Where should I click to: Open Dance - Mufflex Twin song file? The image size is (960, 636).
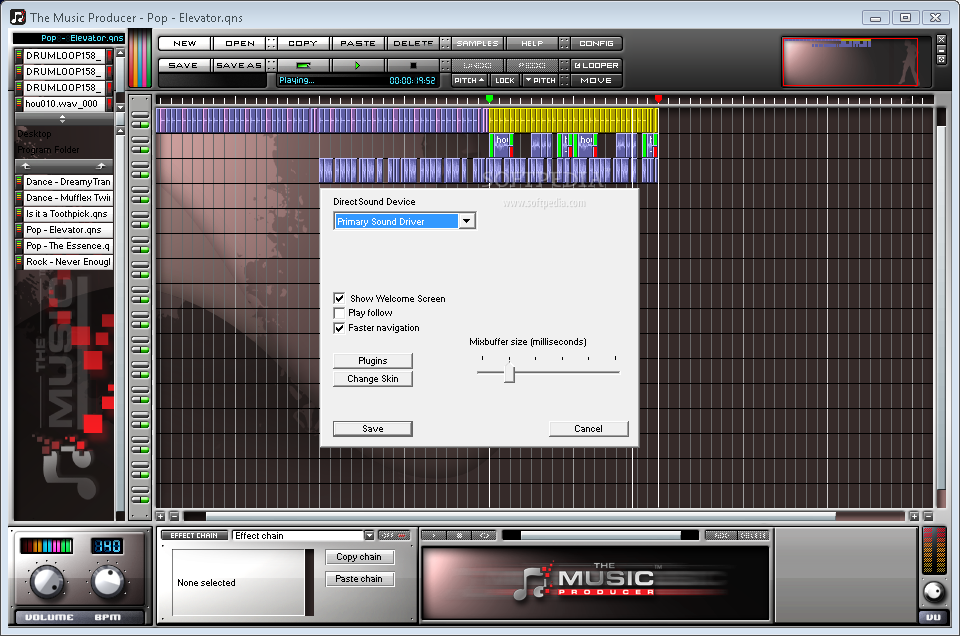(68, 198)
